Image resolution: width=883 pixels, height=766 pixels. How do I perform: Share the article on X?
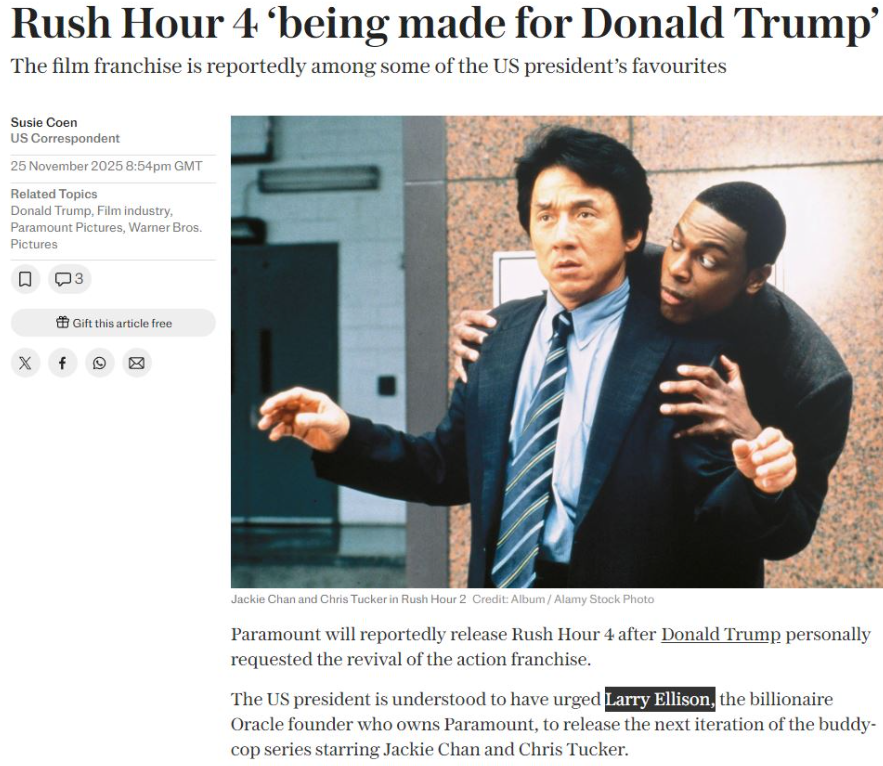25,363
